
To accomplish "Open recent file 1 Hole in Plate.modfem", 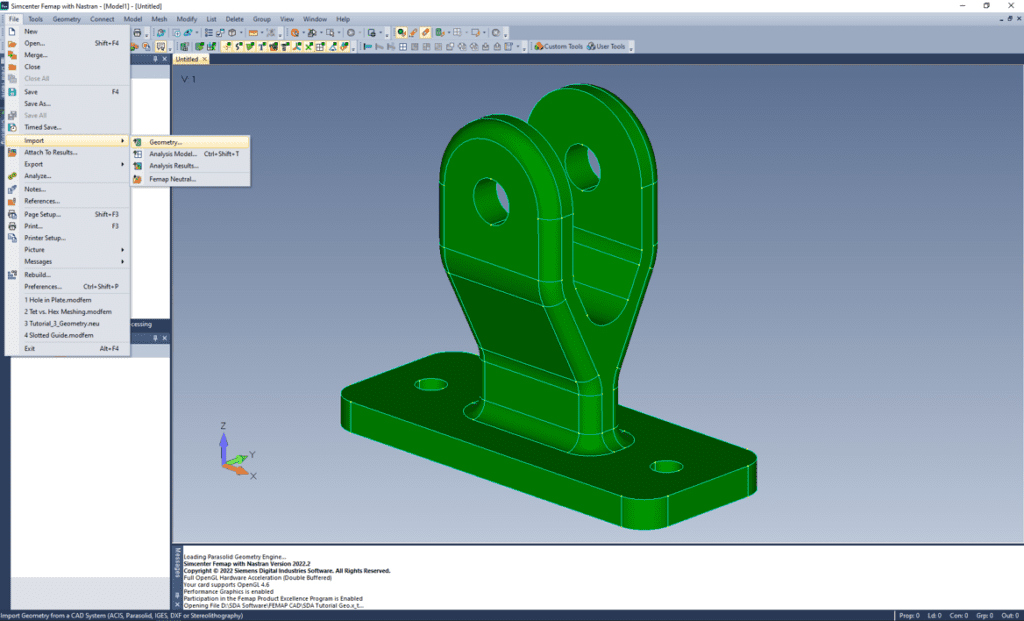I will 68,300.
